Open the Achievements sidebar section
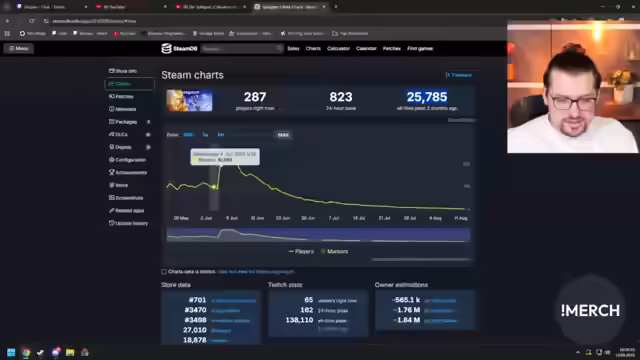The image size is (640, 360). (128, 172)
